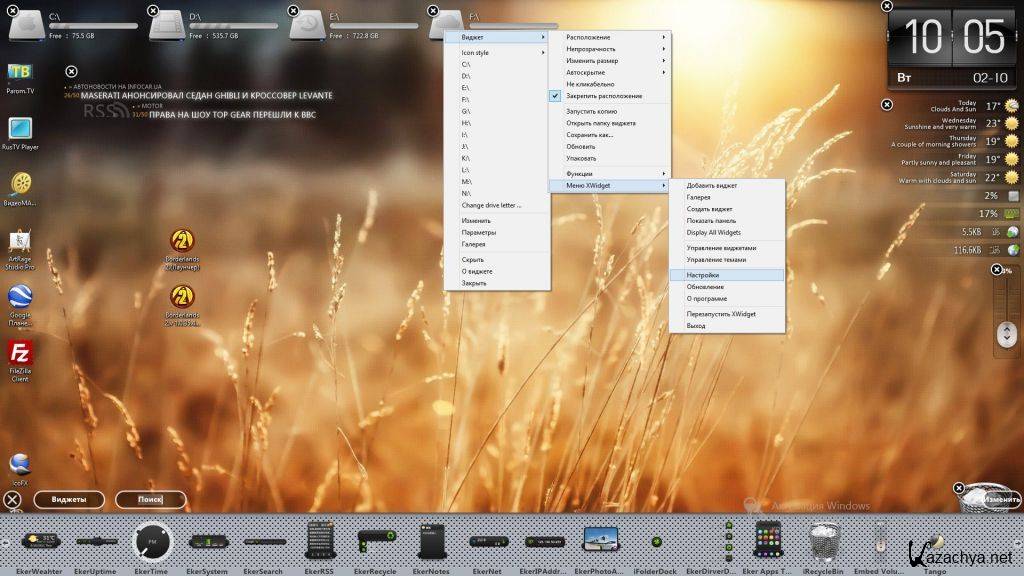1024x576 pixels.
Task: Click the Виджеты button
Action: [69, 499]
